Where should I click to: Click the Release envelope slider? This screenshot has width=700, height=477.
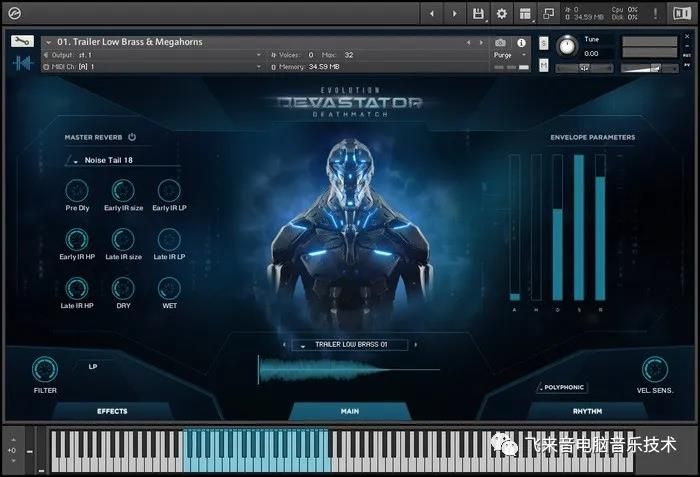pyautogui.click(x=600, y=228)
